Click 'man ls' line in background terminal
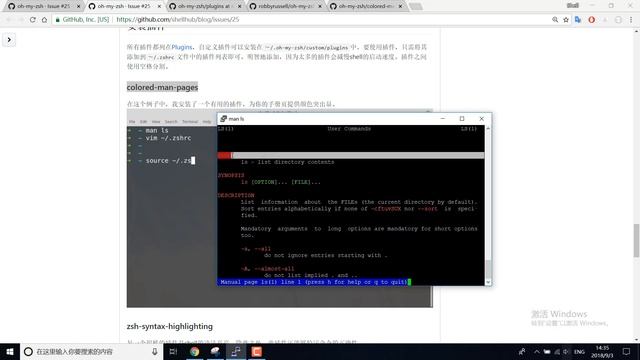The width and height of the screenshot is (640, 360). [157, 130]
